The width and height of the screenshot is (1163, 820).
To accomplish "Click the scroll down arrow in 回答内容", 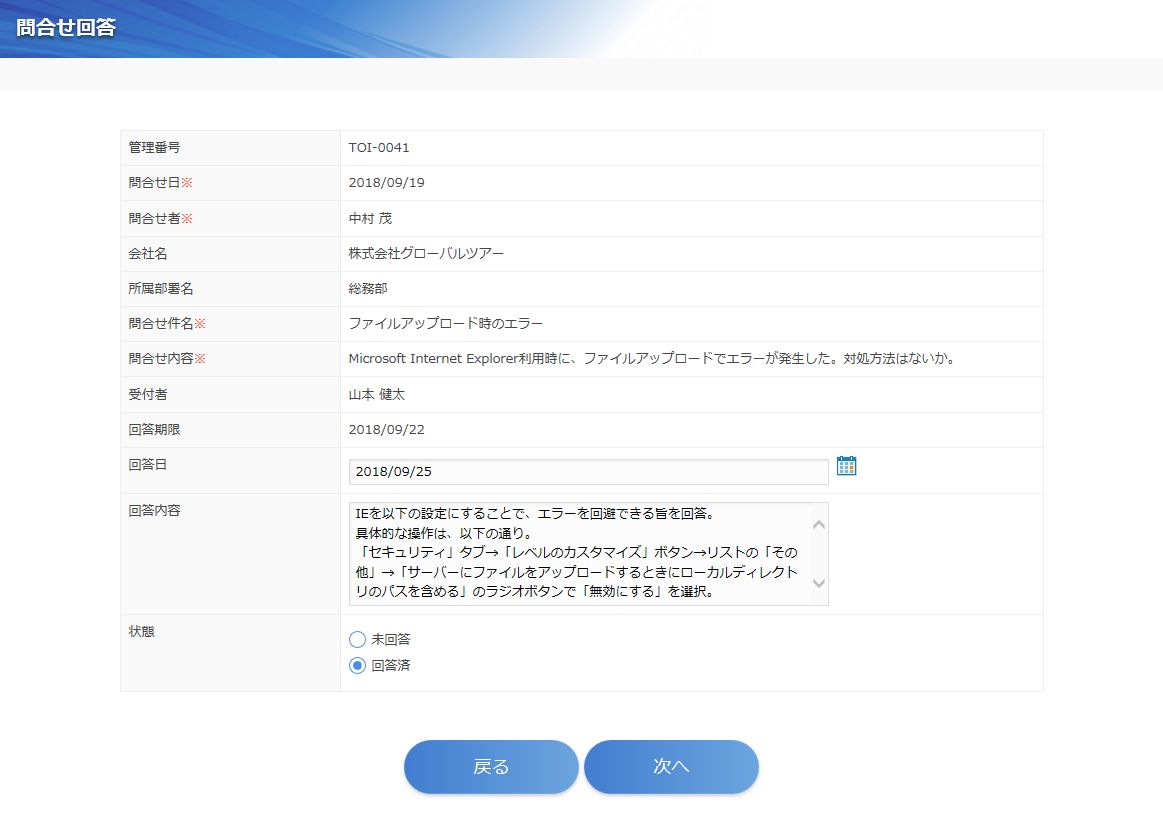I will pos(818,583).
